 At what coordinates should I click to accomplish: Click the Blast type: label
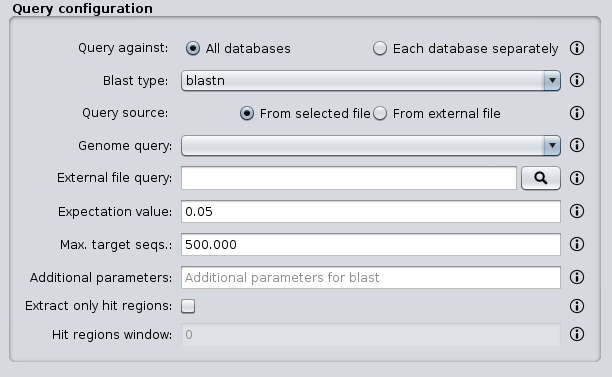135,81
